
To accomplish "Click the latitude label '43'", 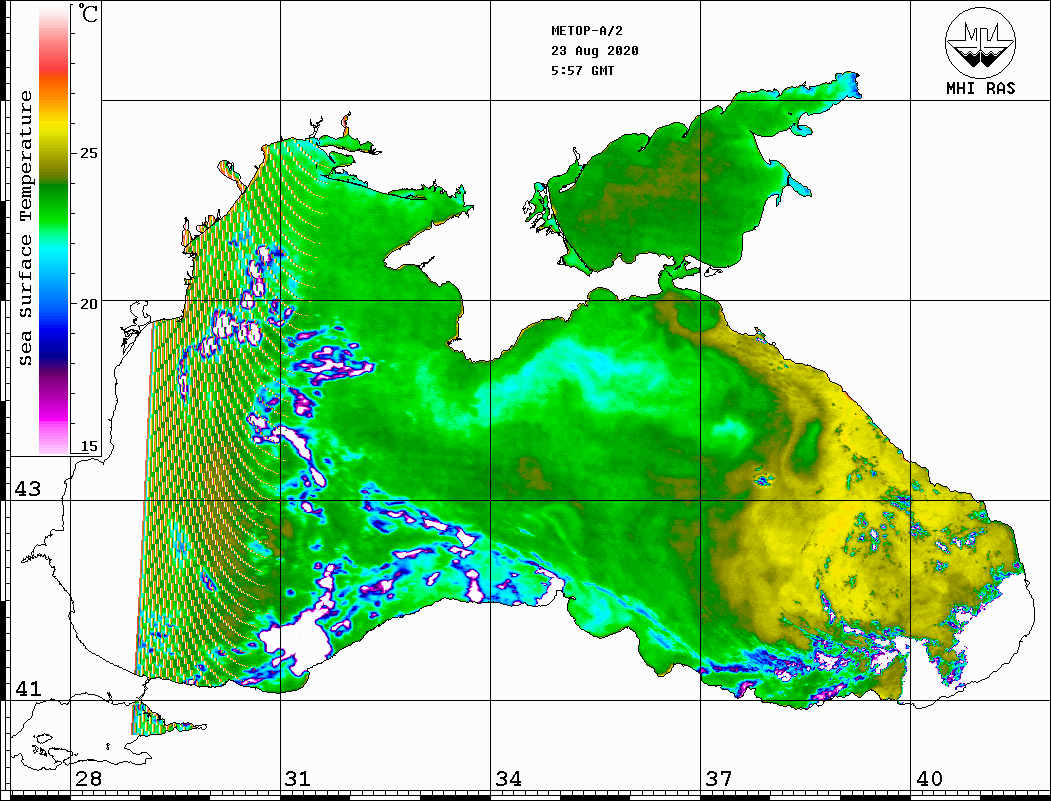I will point(27,489).
